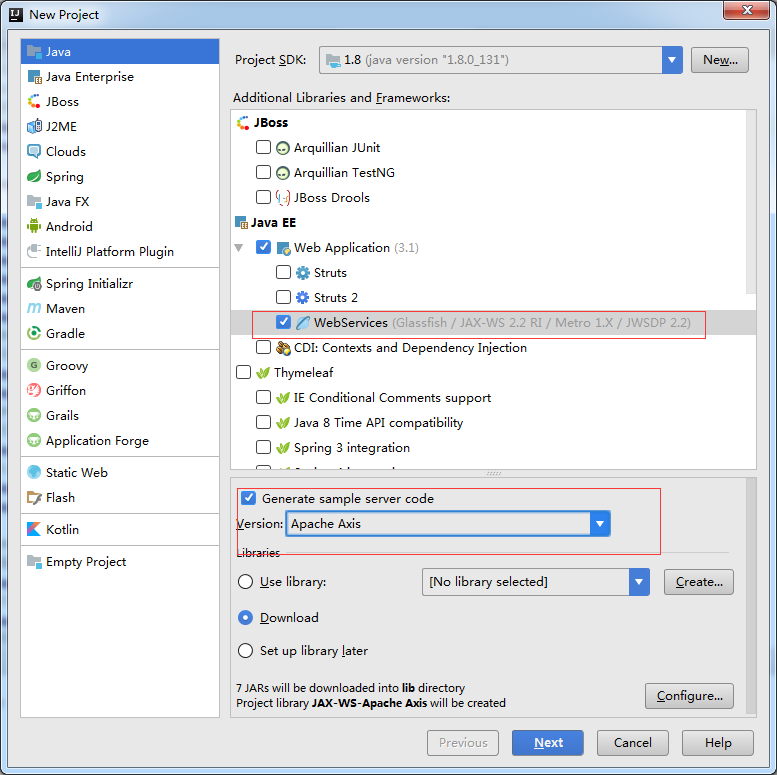Viewport: 777px width, 775px height.
Task: Click the Help button
Action: pyautogui.click(x=718, y=743)
